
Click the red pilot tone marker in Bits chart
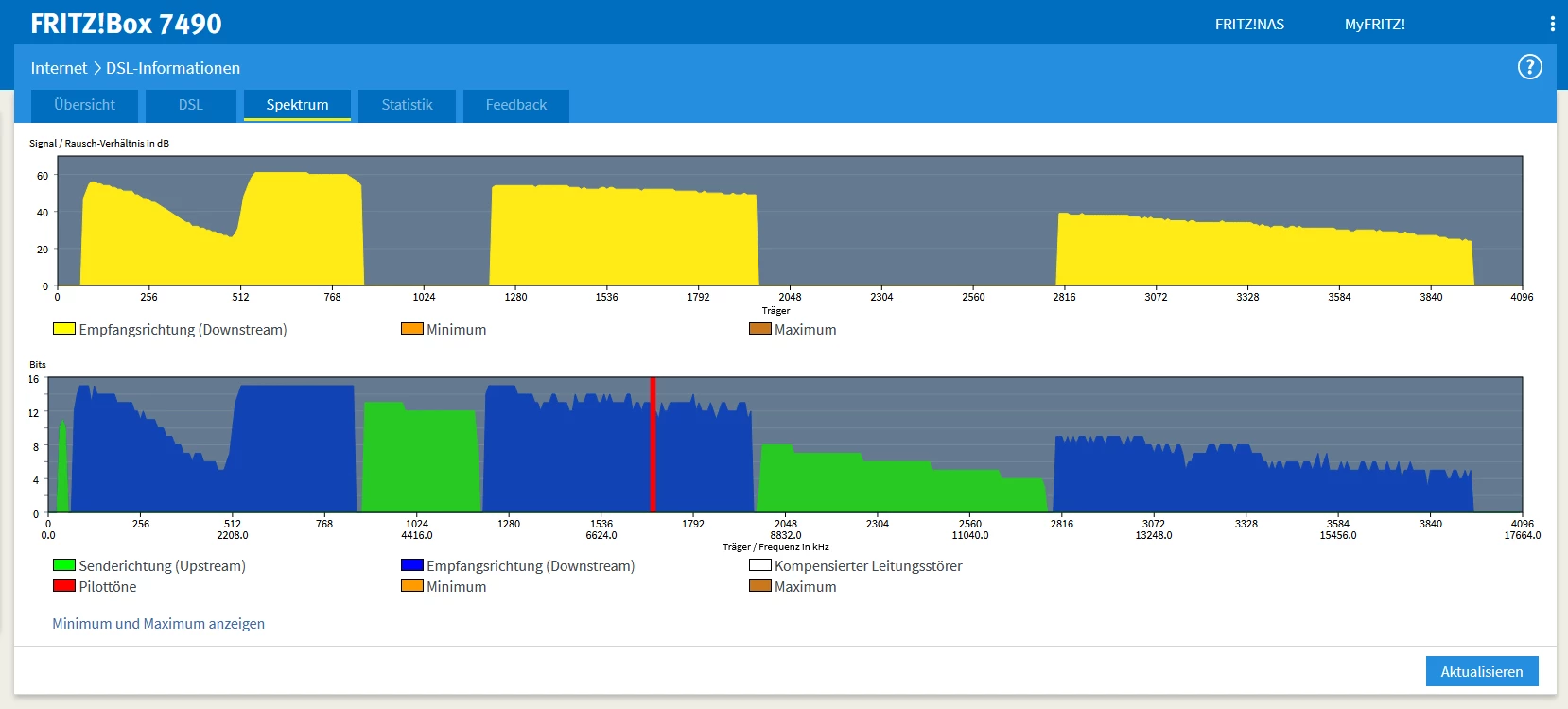653,444
